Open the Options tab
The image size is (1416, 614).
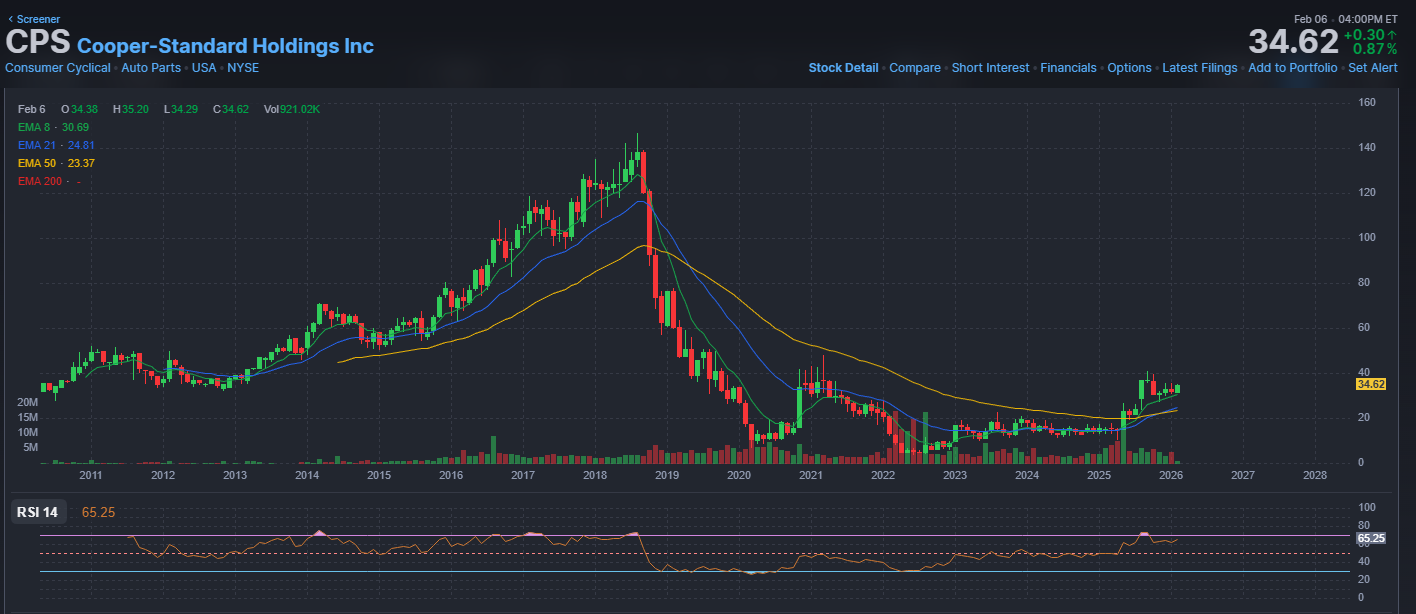[1129, 68]
